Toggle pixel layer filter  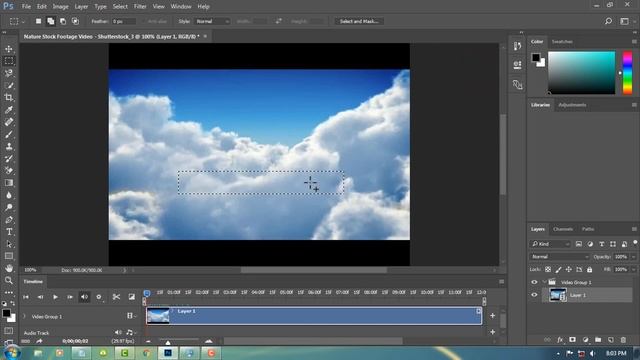coord(578,244)
